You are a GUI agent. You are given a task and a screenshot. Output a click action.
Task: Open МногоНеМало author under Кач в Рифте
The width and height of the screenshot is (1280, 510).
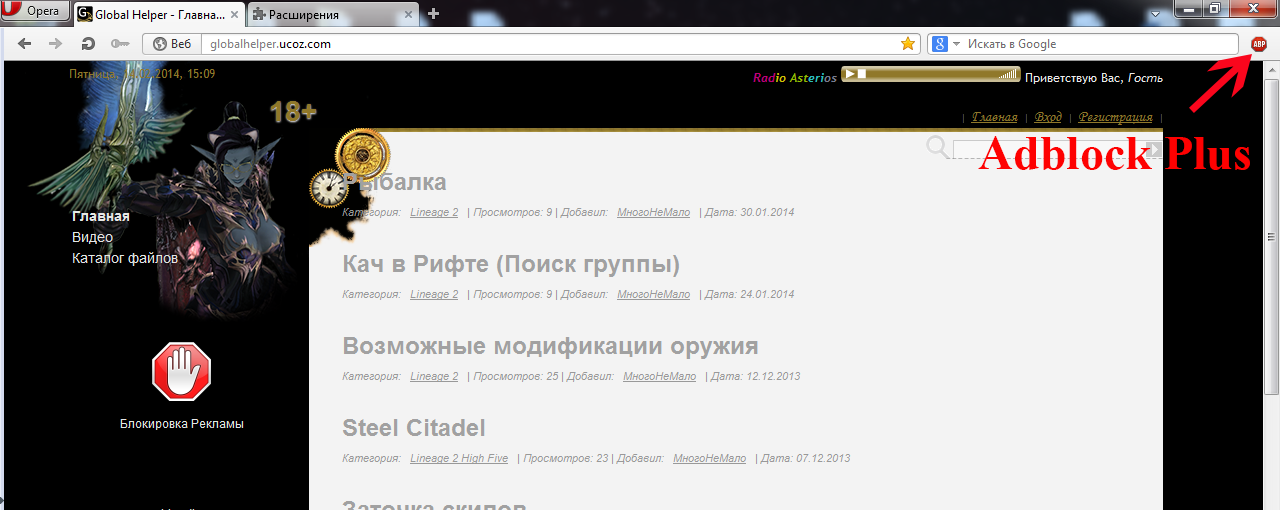[x=653, y=294]
